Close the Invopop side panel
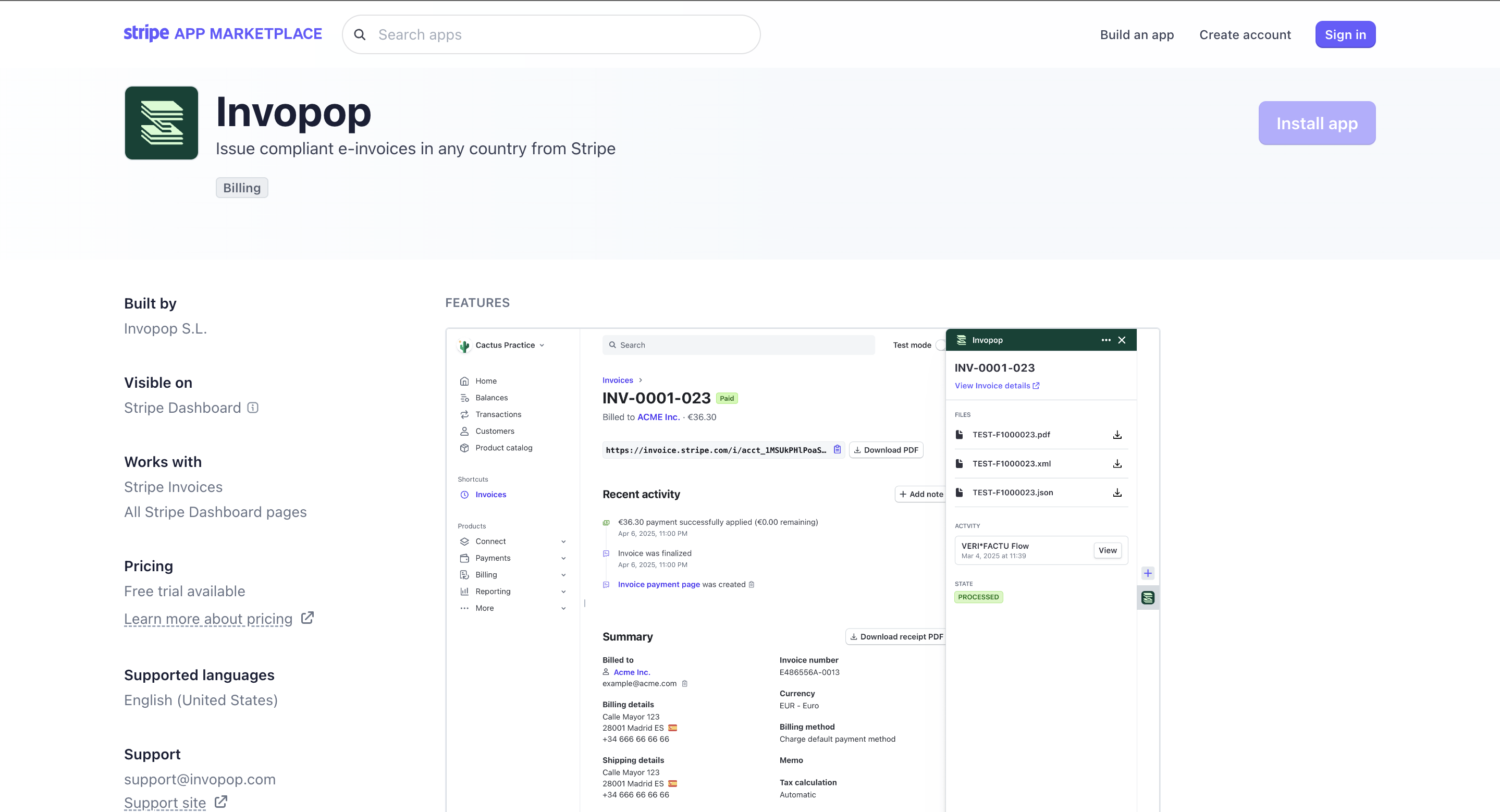This screenshot has width=1500, height=812. pos(1122,340)
